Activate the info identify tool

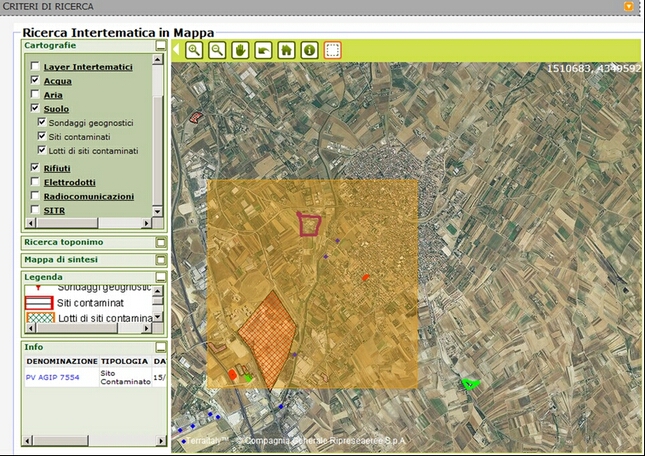pyautogui.click(x=309, y=51)
